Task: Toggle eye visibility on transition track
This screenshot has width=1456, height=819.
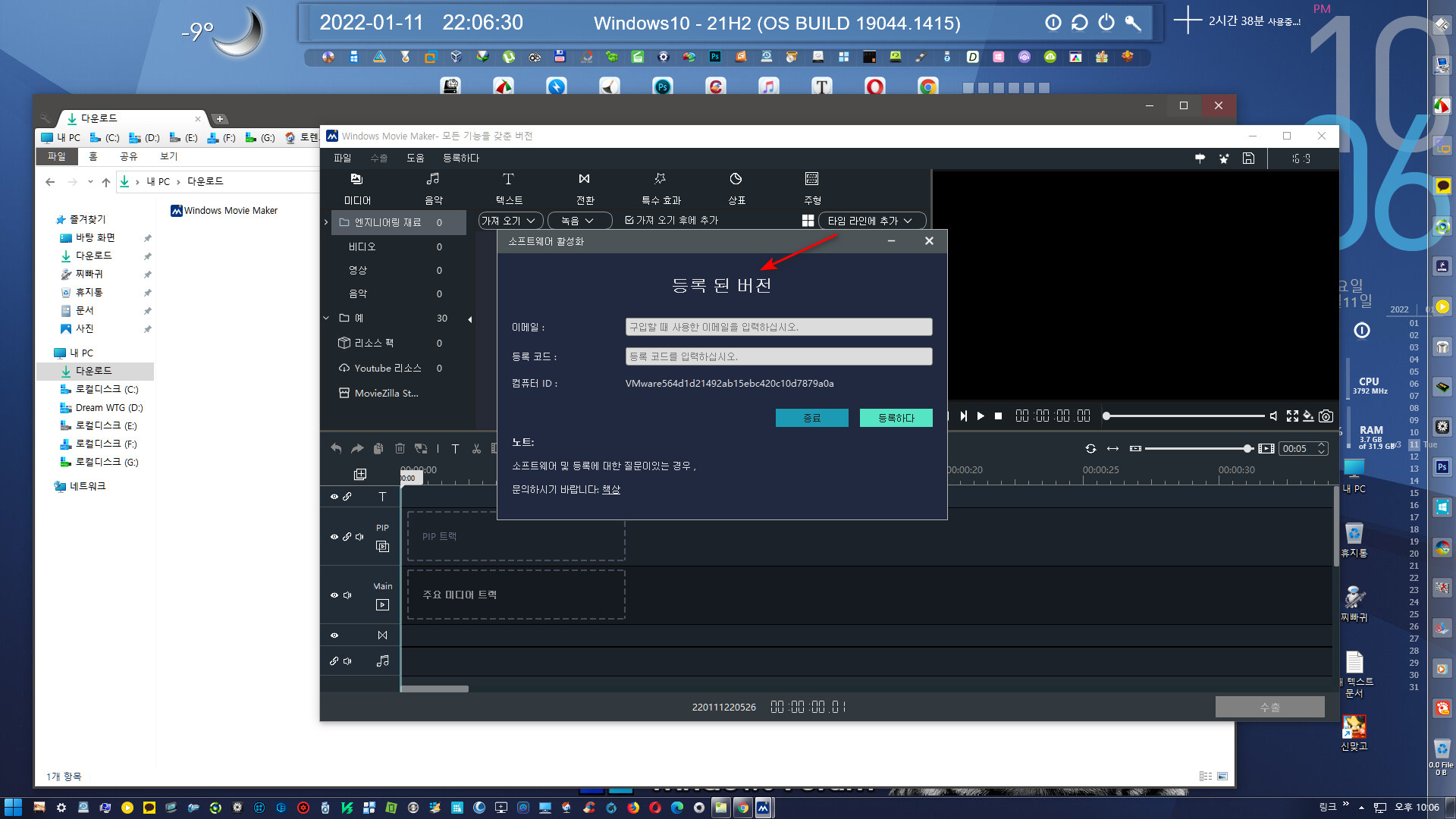Action: coord(334,635)
